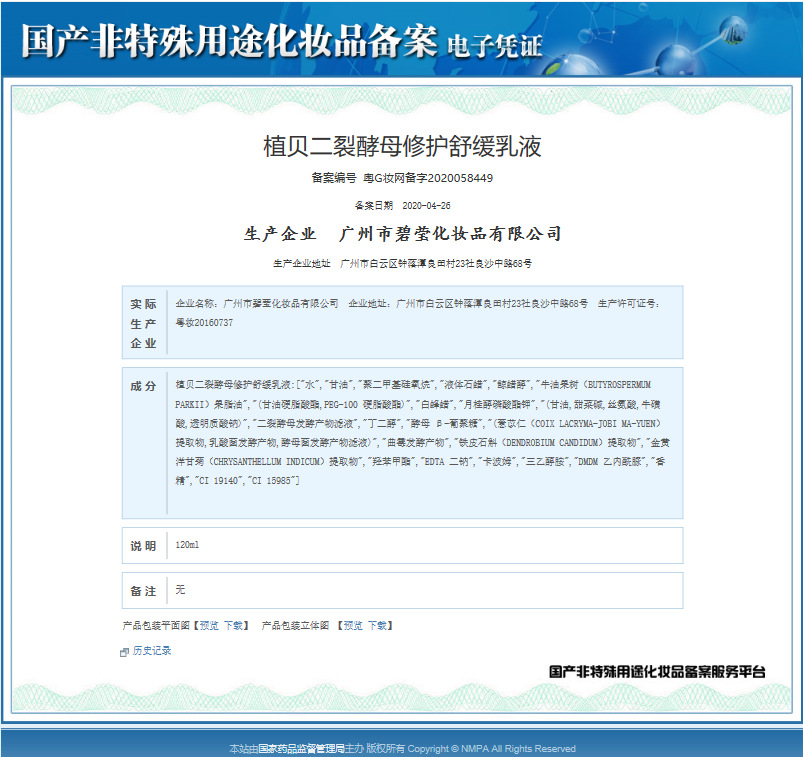
Task: Click the 电子凭证 banner subtitle
Action: [495, 46]
